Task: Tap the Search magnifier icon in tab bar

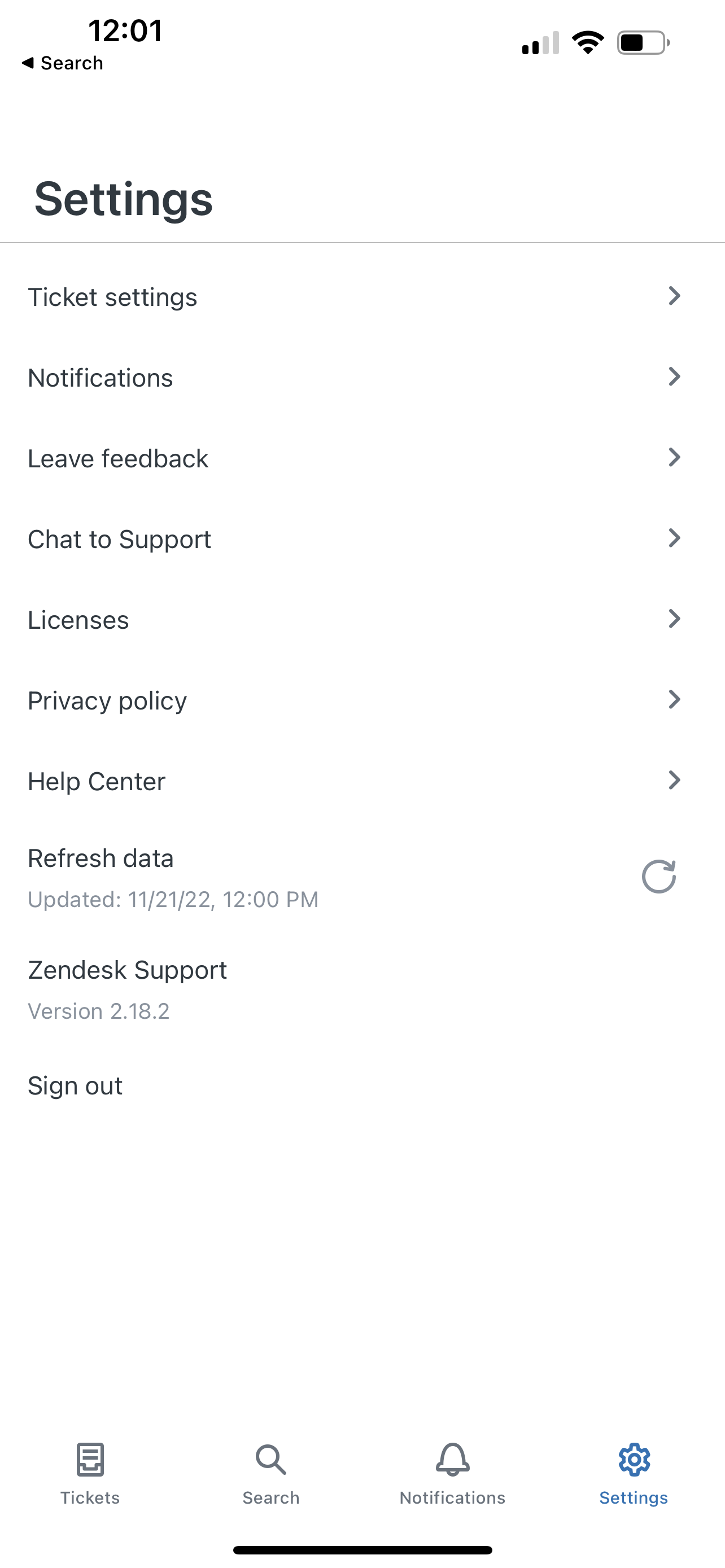Action: (271, 1460)
